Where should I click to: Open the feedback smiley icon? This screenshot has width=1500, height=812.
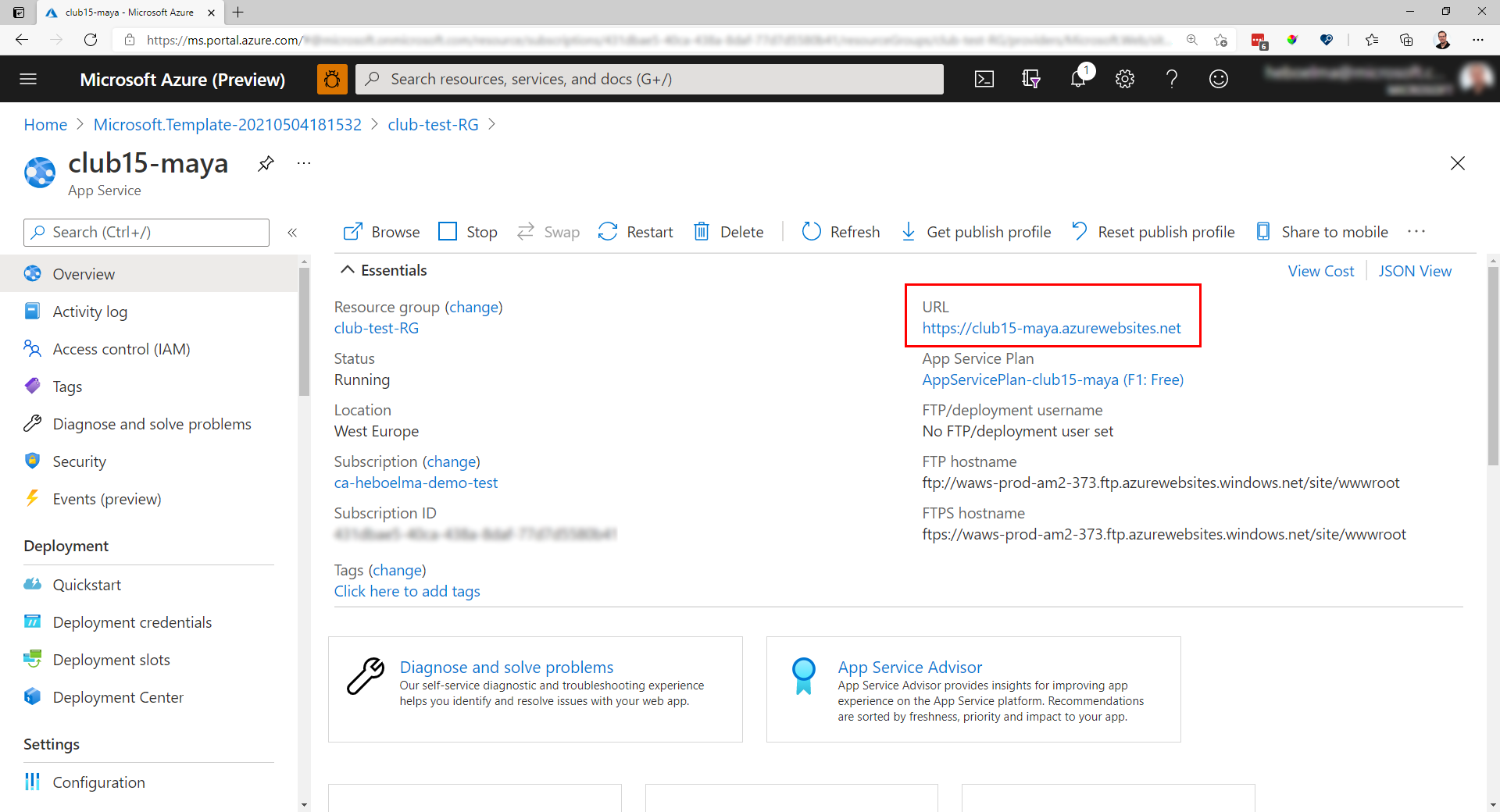tap(1219, 79)
